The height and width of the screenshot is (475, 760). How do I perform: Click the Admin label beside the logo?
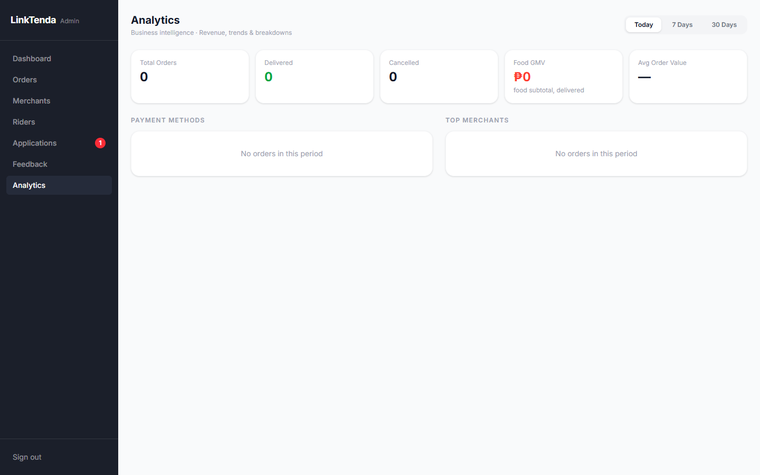point(70,21)
